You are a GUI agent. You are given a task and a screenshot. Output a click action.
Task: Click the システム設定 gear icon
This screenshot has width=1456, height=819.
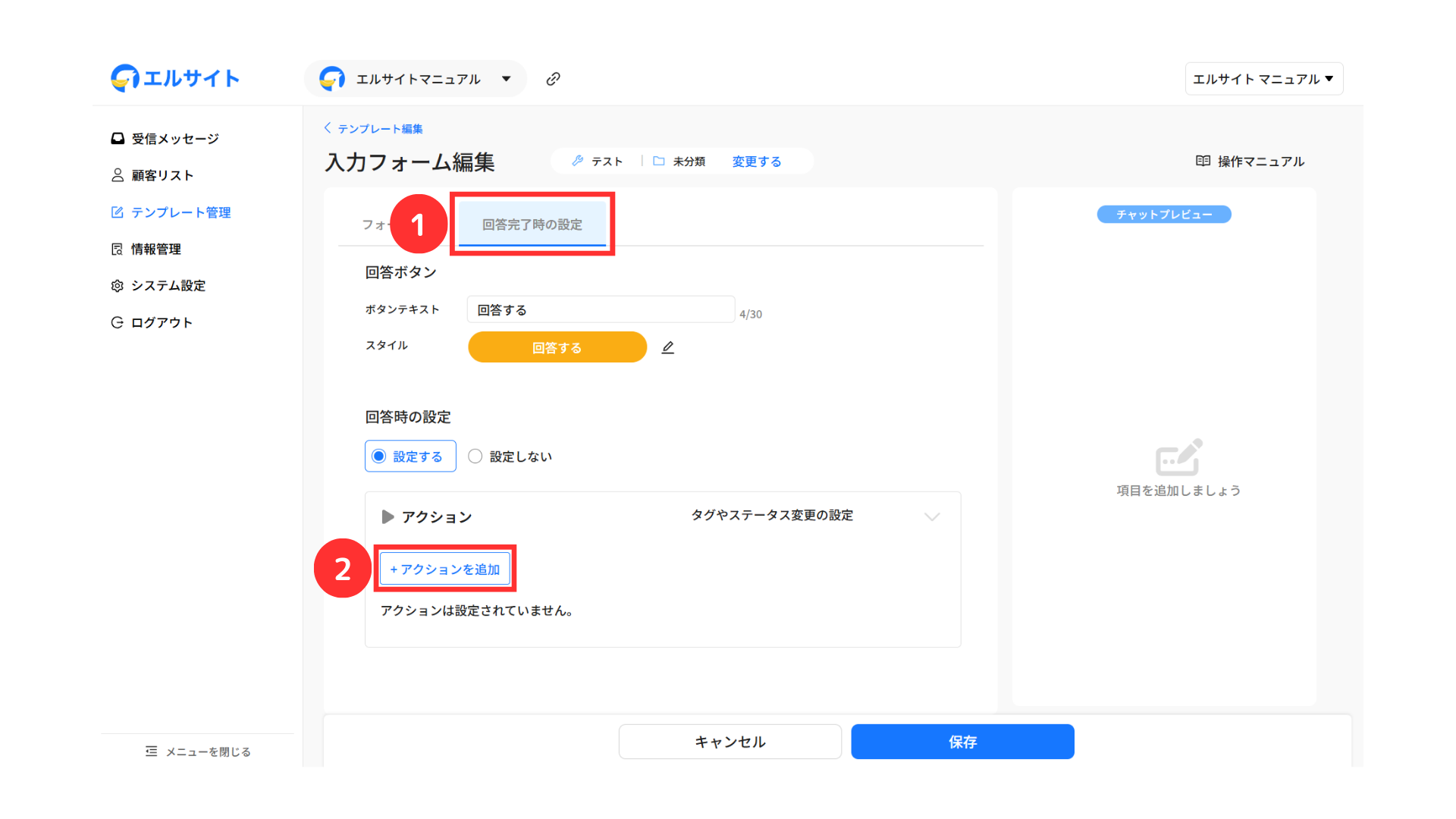117,286
